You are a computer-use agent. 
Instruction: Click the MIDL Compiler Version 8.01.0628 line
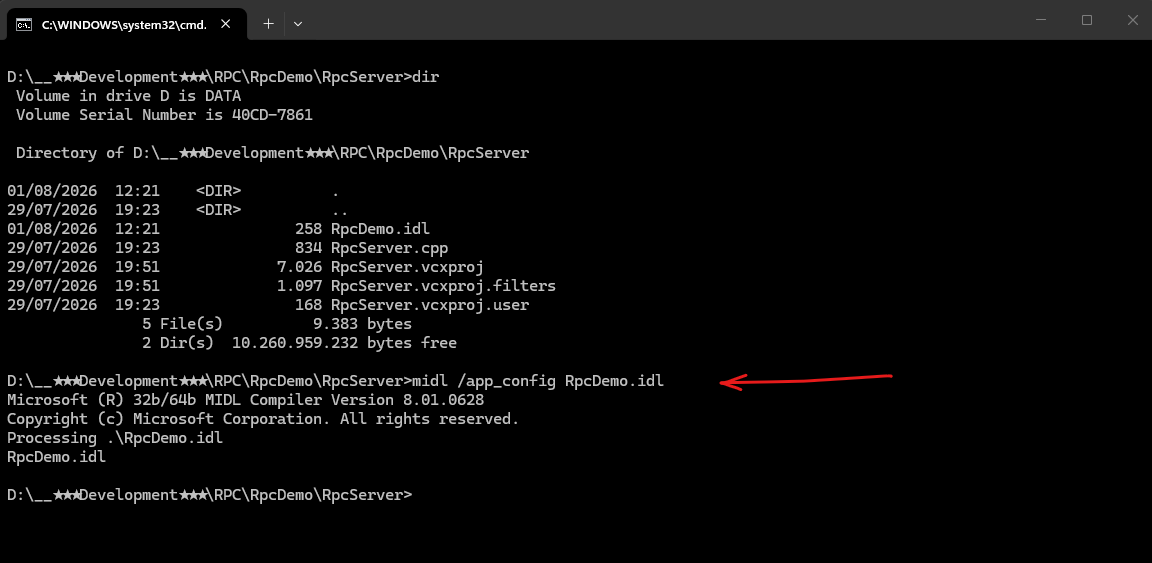[x=245, y=401]
